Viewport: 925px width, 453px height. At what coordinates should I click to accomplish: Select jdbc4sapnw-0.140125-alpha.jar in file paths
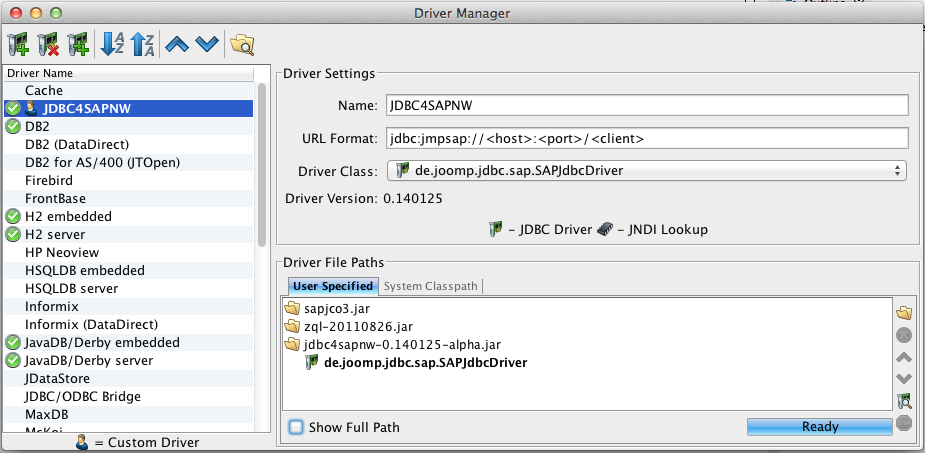(403, 344)
